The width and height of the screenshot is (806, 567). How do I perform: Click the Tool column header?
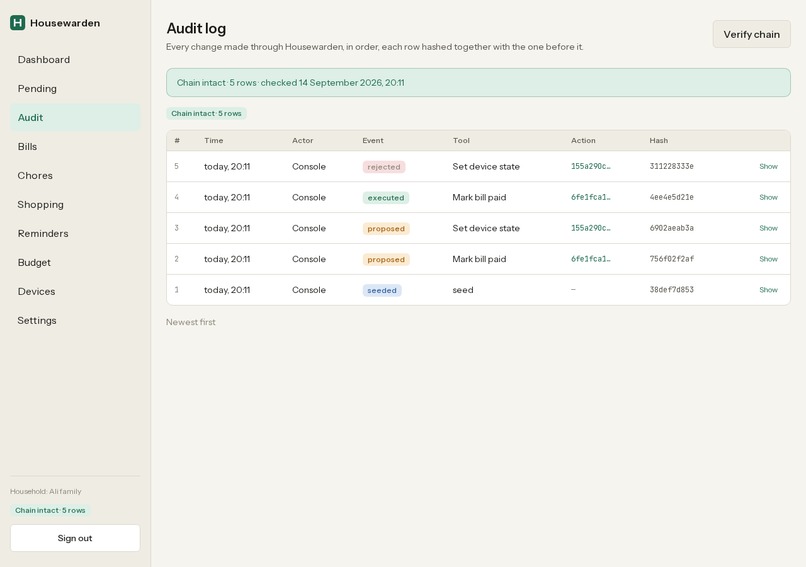461,140
